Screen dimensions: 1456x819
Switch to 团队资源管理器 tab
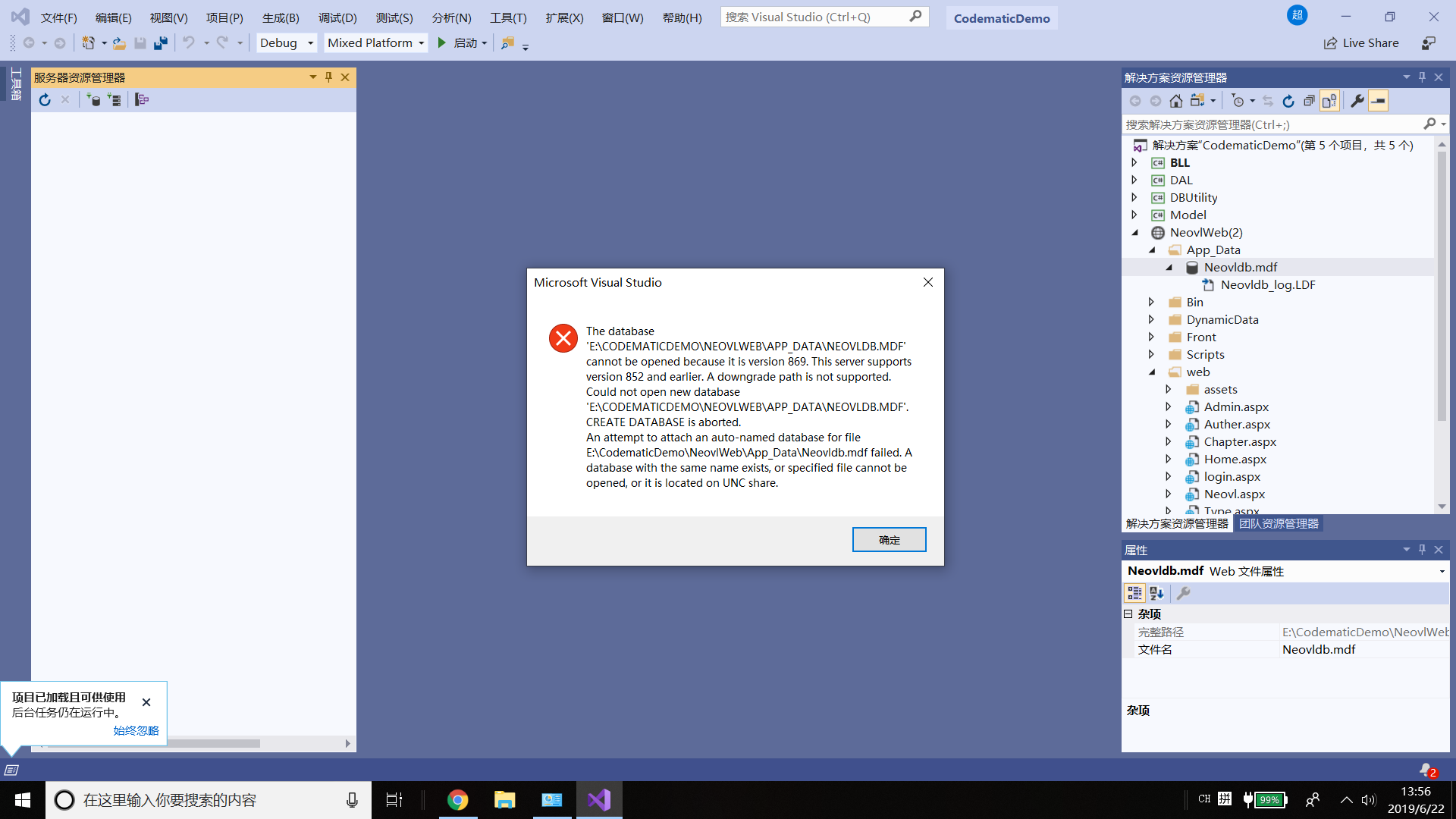click(1278, 523)
